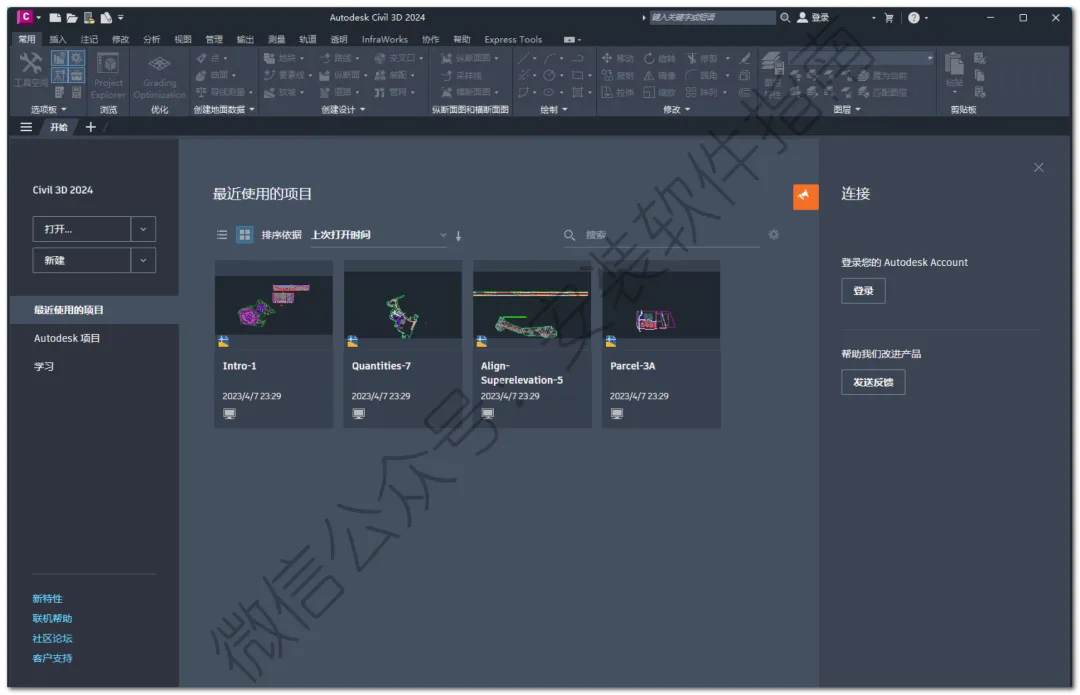The width and height of the screenshot is (1080, 695).
Task: Click the 移动 (Move) tool in ribbon
Action: pos(618,59)
